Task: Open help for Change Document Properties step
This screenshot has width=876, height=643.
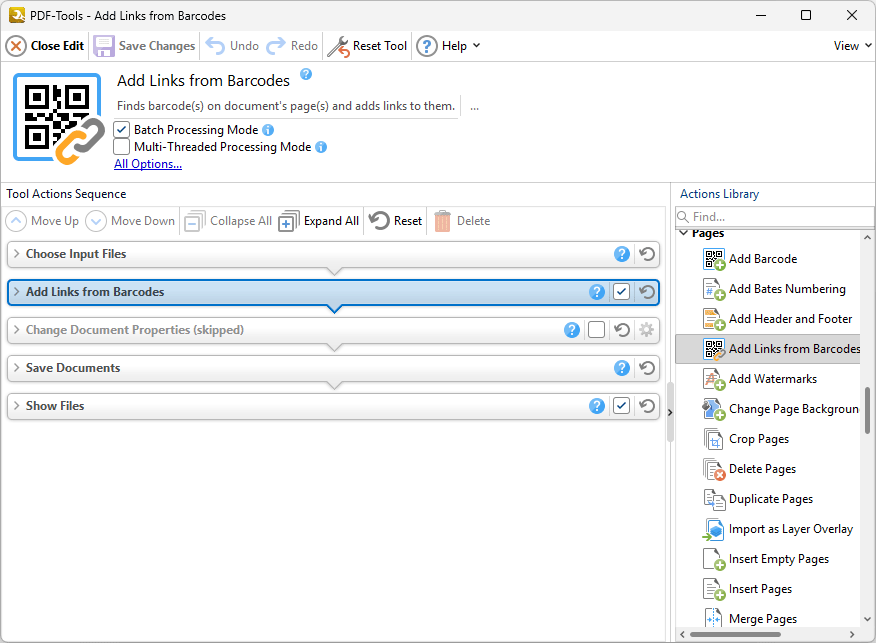Action: tap(572, 330)
